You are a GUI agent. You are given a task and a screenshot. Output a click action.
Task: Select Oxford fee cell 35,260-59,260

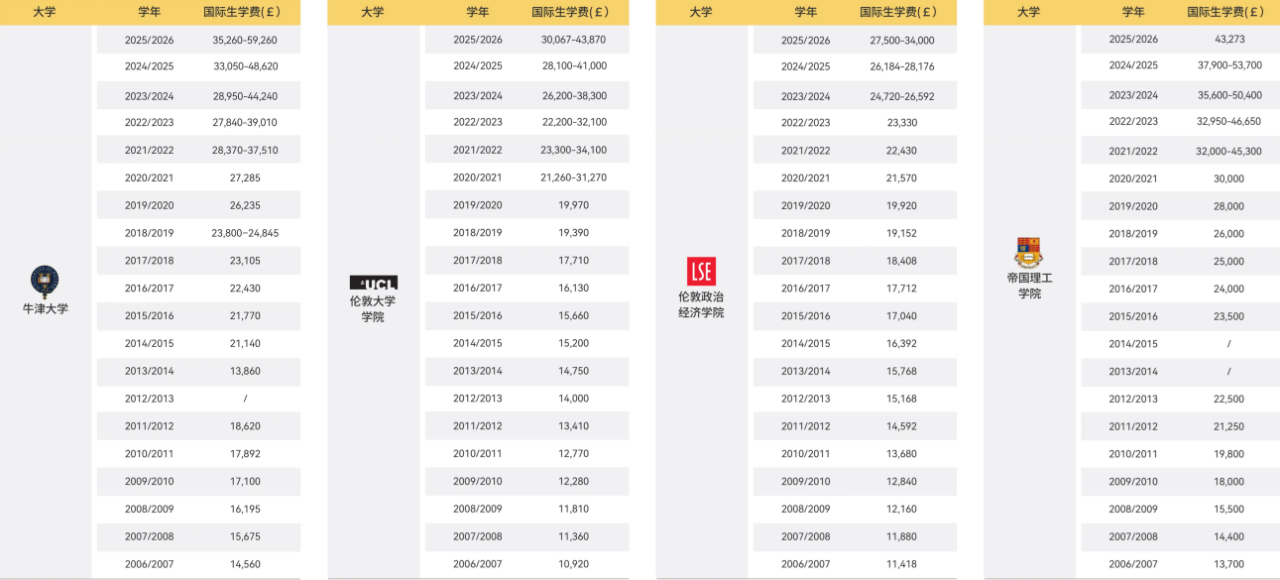coord(245,40)
